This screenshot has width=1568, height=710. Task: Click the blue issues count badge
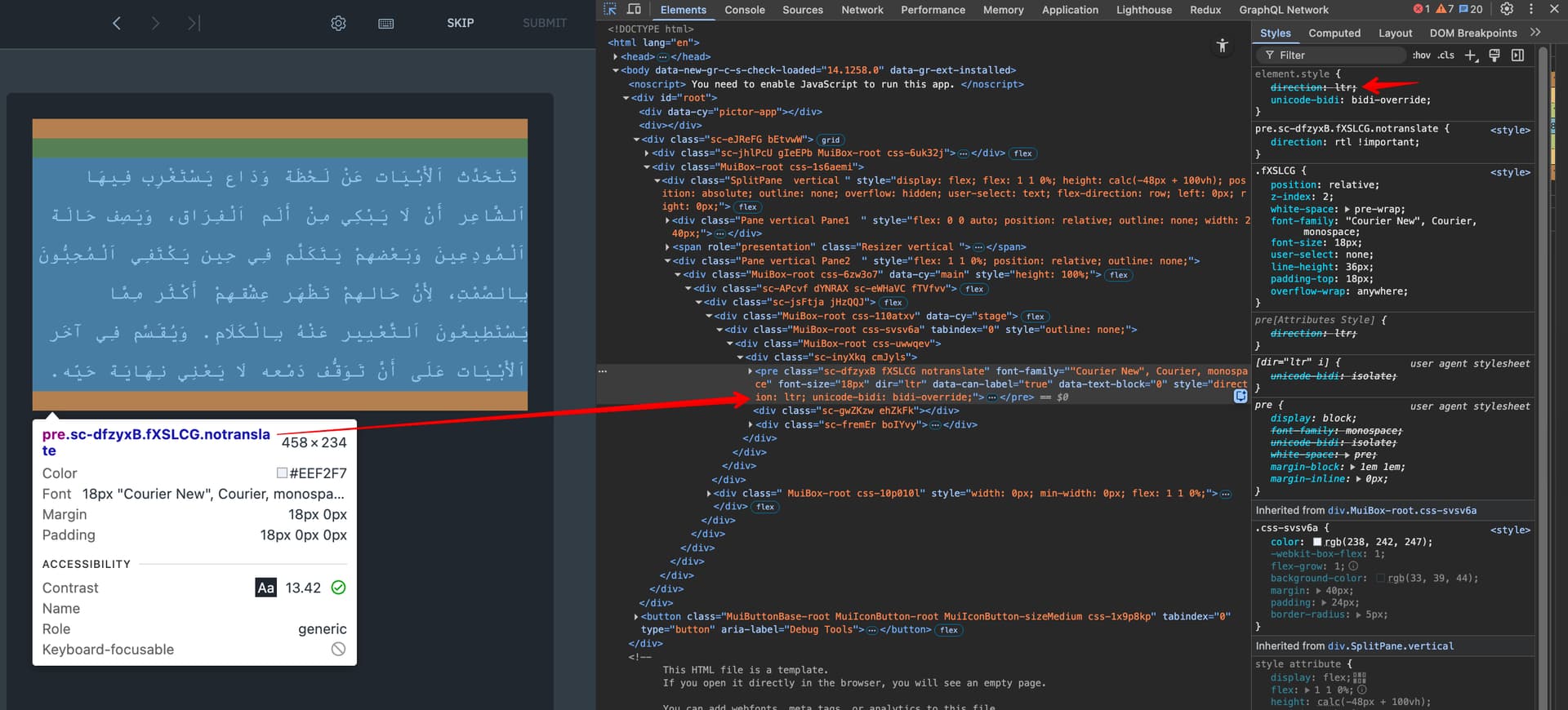click(x=1471, y=9)
